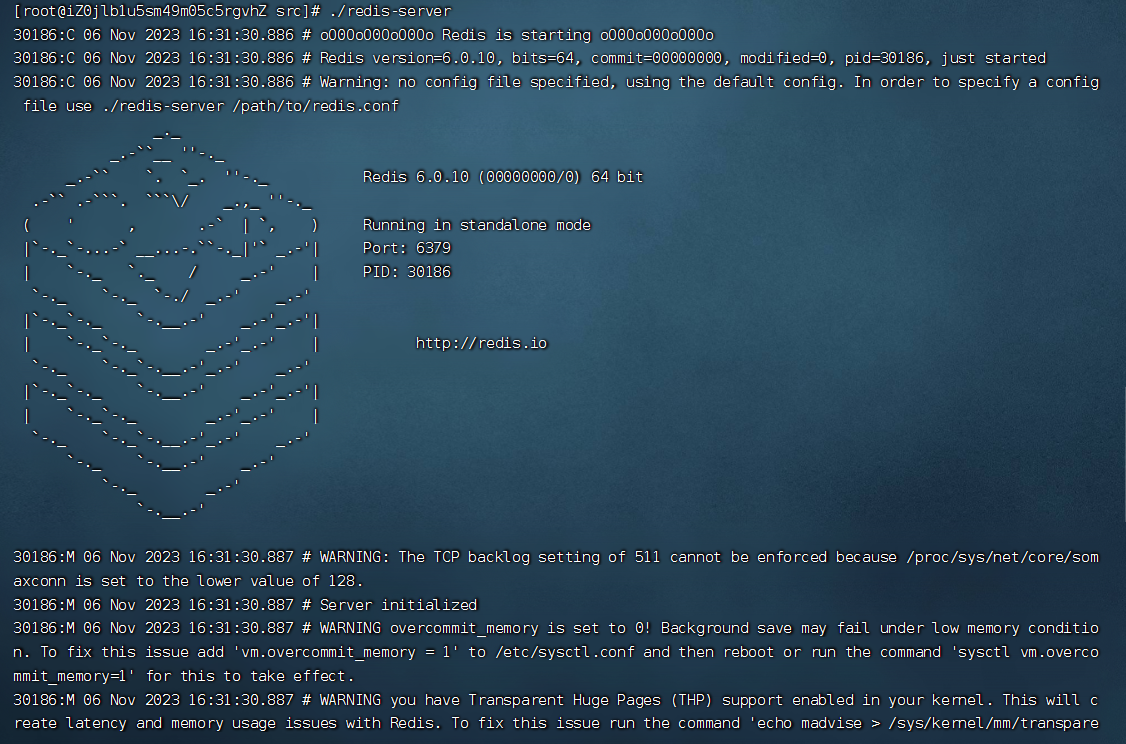Image resolution: width=1126 pixels, height=744 pixels.
Task: Click 'WARNING overcommit_memory is set to 0!' text
Action: point(485,628)
